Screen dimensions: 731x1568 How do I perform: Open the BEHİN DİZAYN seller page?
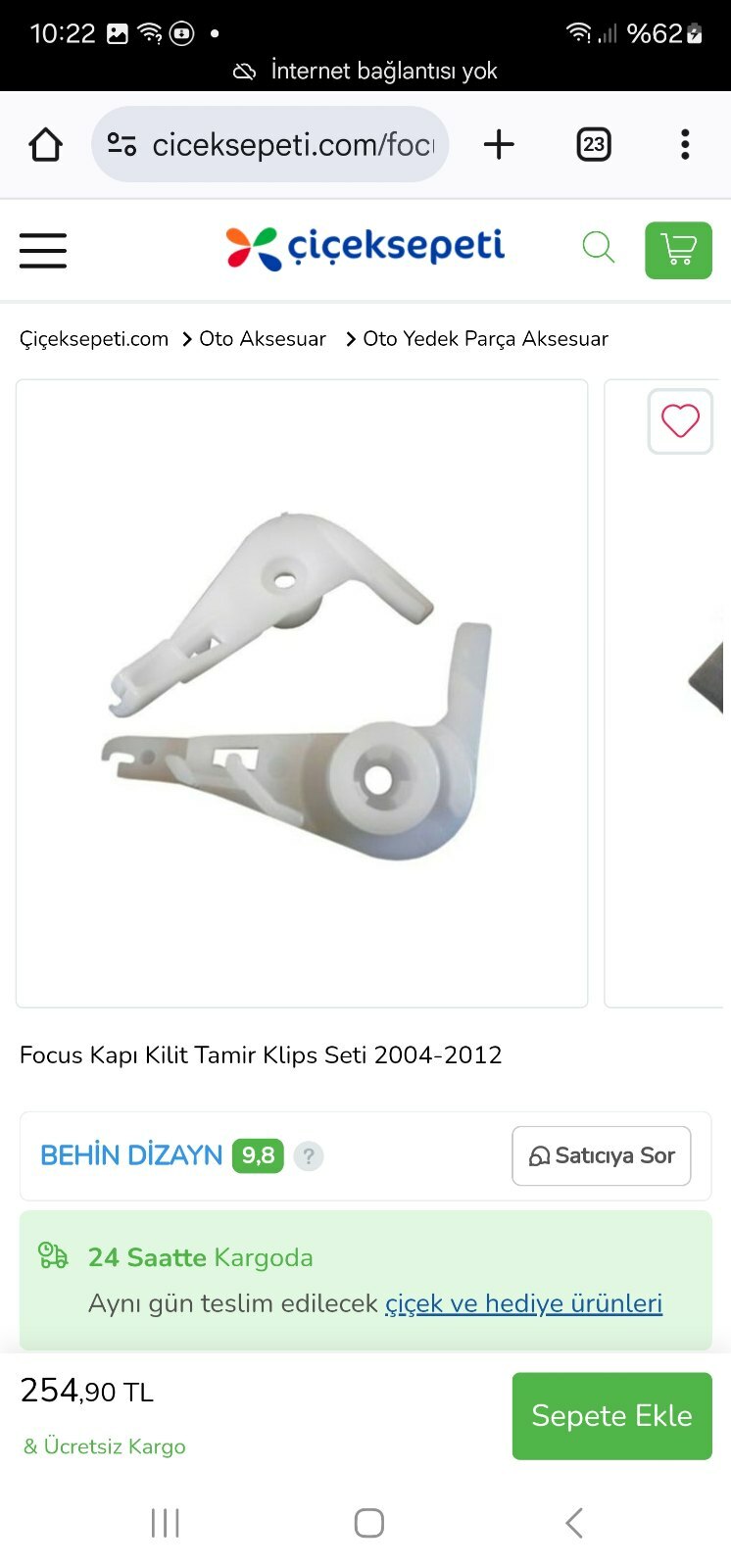131,1155
